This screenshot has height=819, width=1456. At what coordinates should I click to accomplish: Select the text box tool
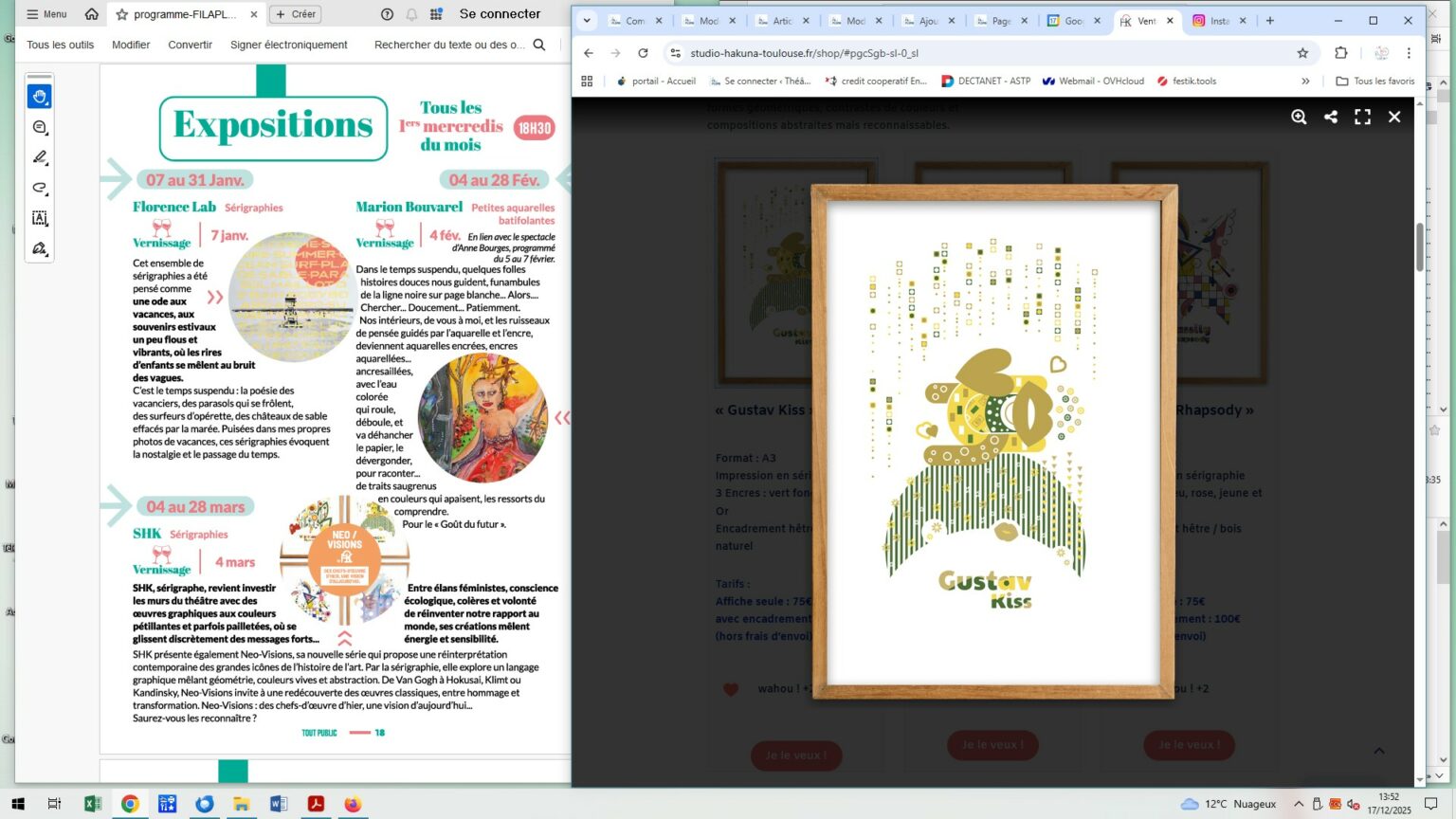coord(40,218)
